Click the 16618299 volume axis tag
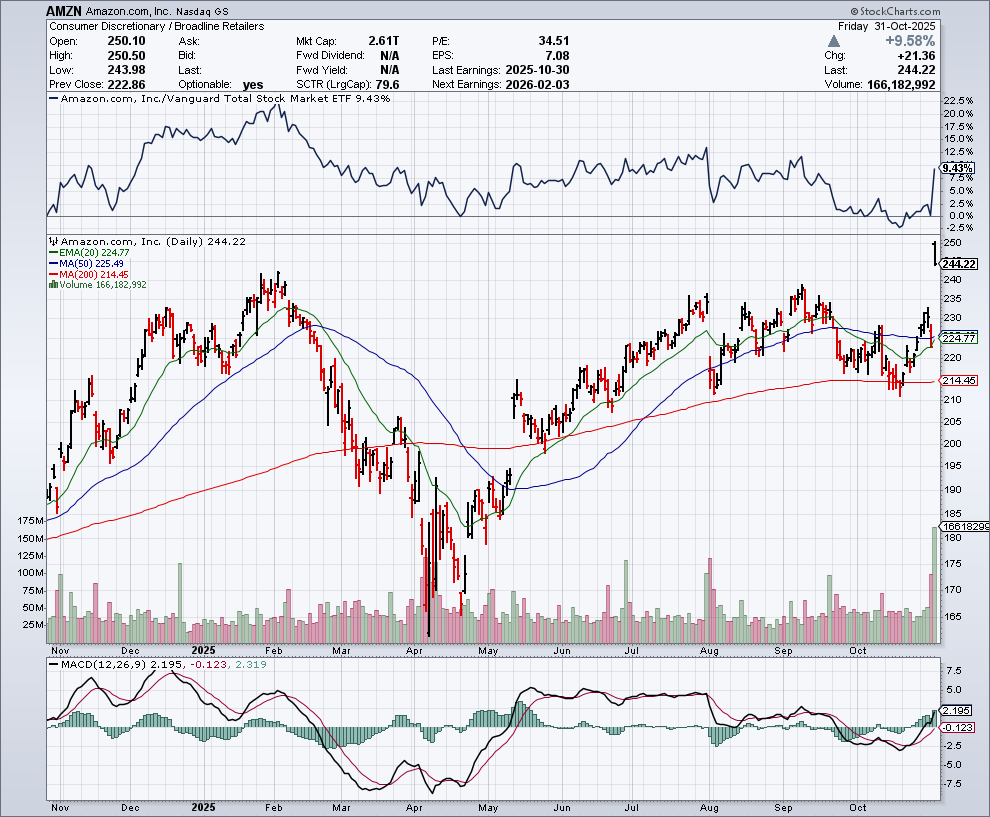The height and width of the screenshot is (817, 990). [965, 526]
